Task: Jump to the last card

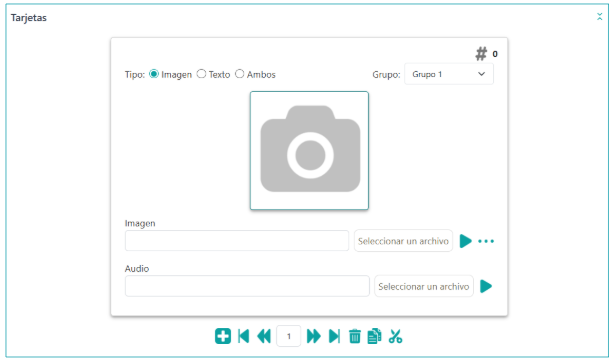Action: [x=334, y=336]
